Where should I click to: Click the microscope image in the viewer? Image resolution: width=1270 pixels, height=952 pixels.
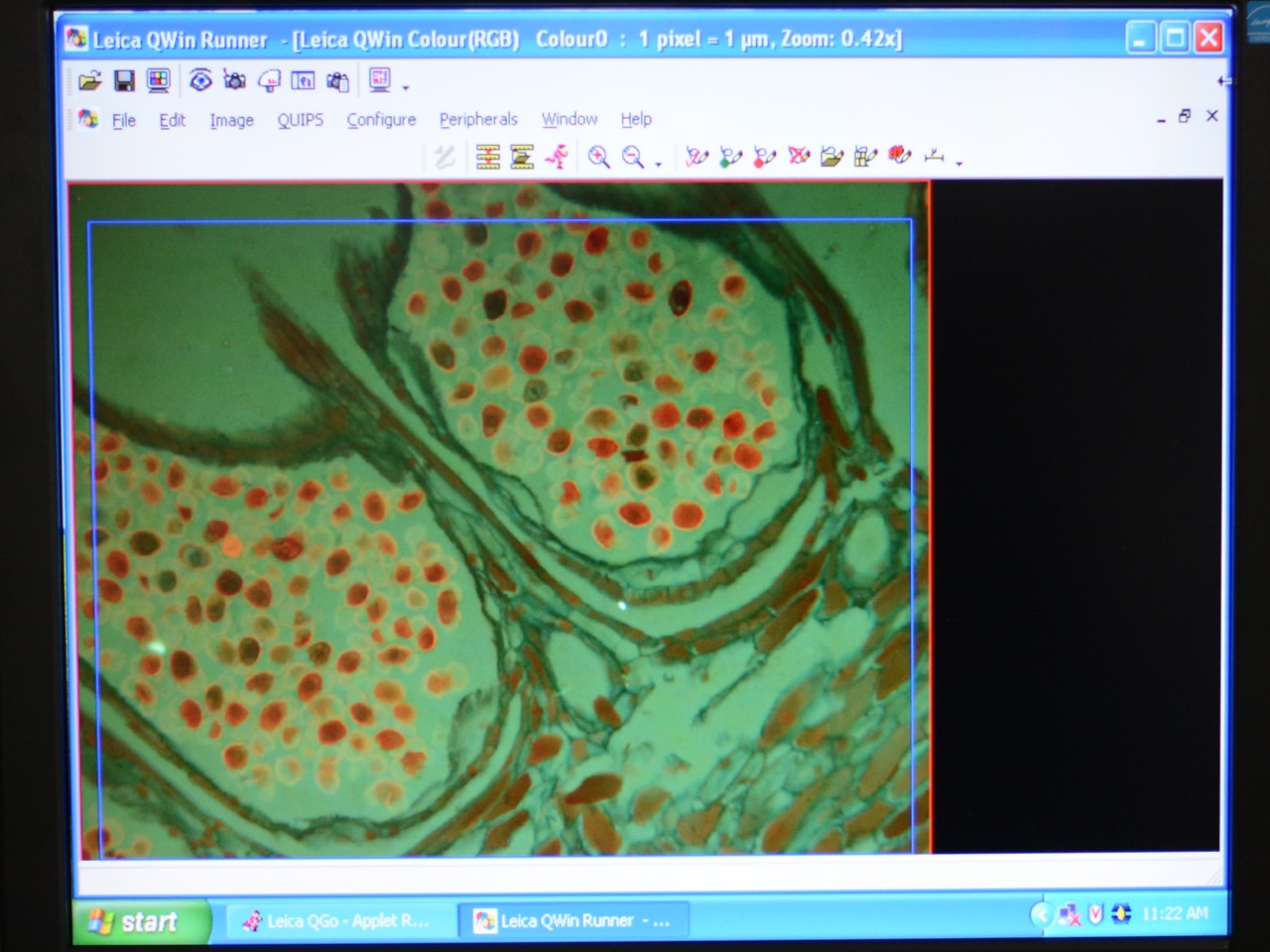tap(499, 518)
